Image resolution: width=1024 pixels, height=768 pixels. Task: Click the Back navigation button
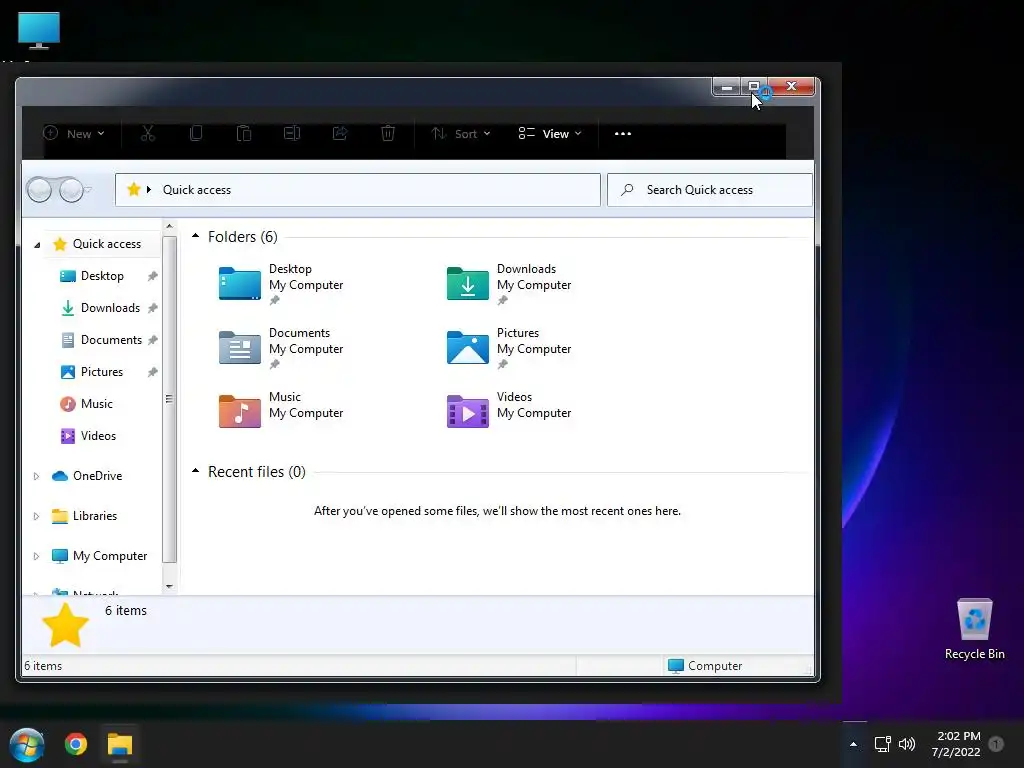pos(39,190)
